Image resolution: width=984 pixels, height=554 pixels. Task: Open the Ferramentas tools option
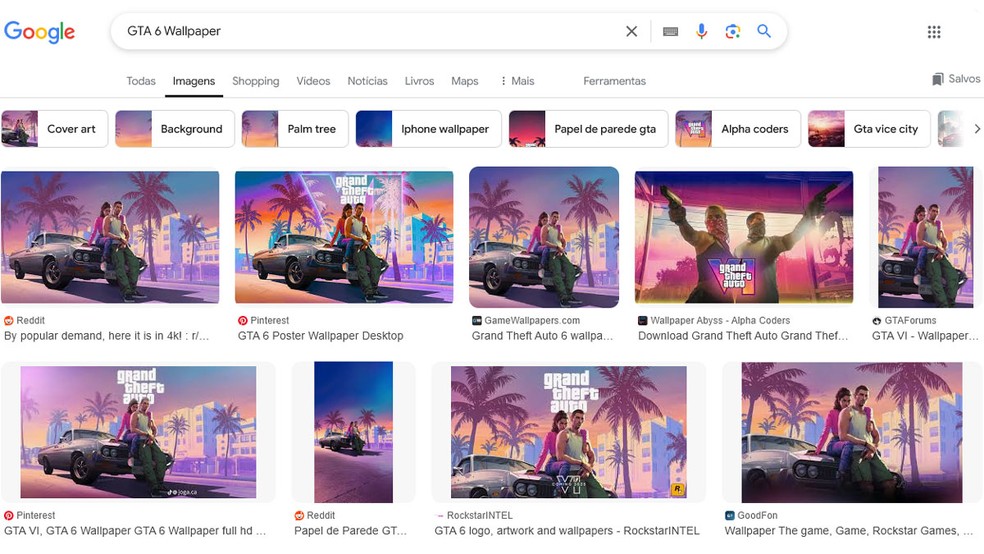click(614, 81)
